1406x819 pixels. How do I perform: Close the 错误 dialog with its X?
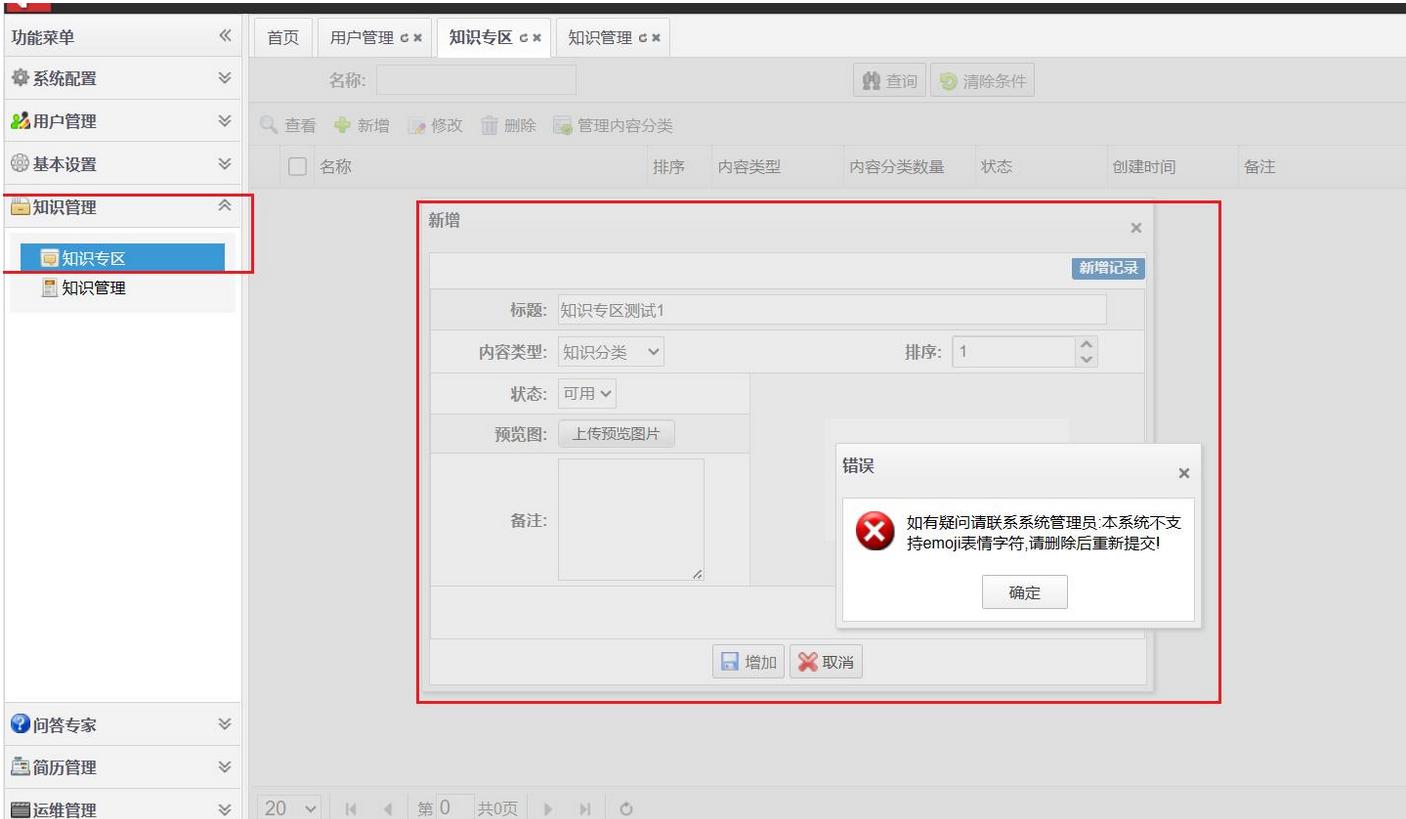tap(1184, 473)
